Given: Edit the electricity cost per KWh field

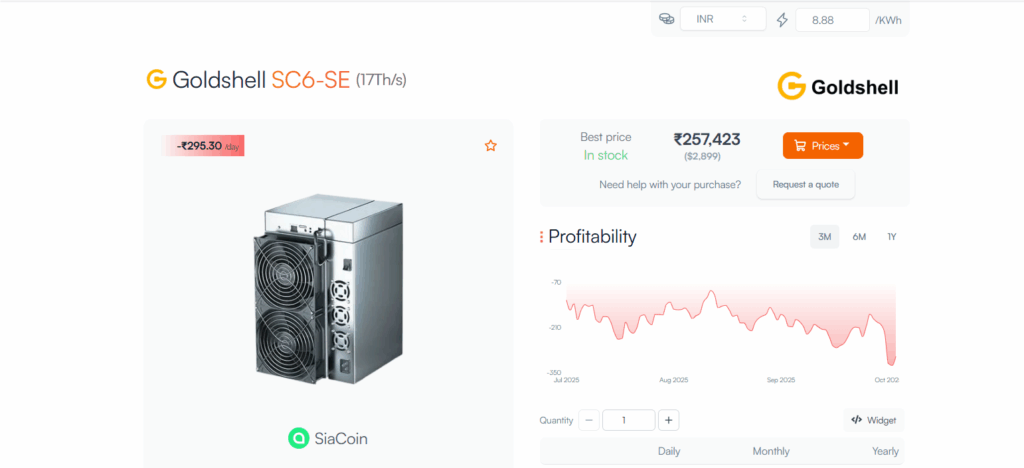Looking at the screenshot, I should tap(832, 19).
